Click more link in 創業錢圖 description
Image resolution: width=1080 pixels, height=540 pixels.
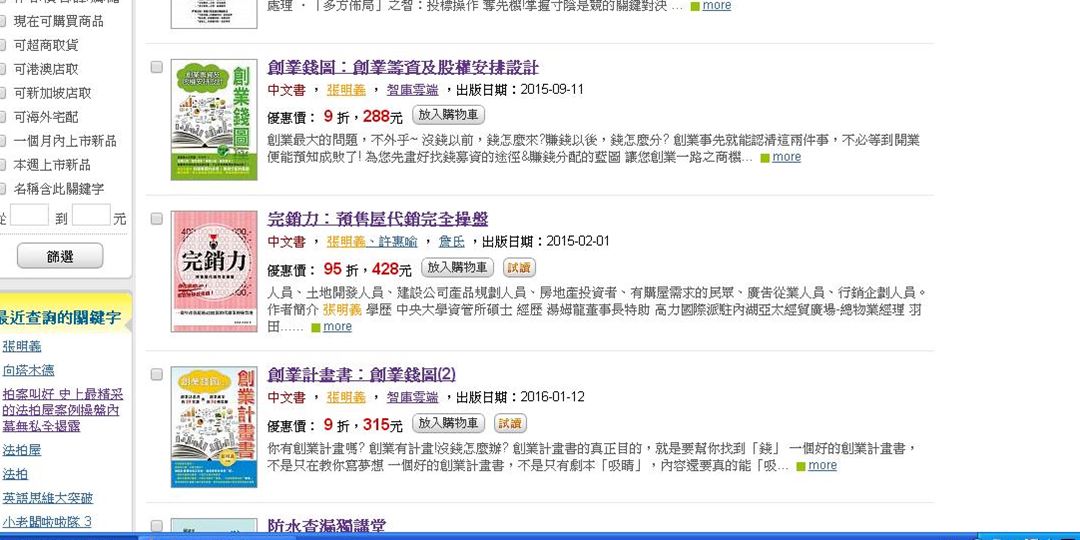coord(787,156)
